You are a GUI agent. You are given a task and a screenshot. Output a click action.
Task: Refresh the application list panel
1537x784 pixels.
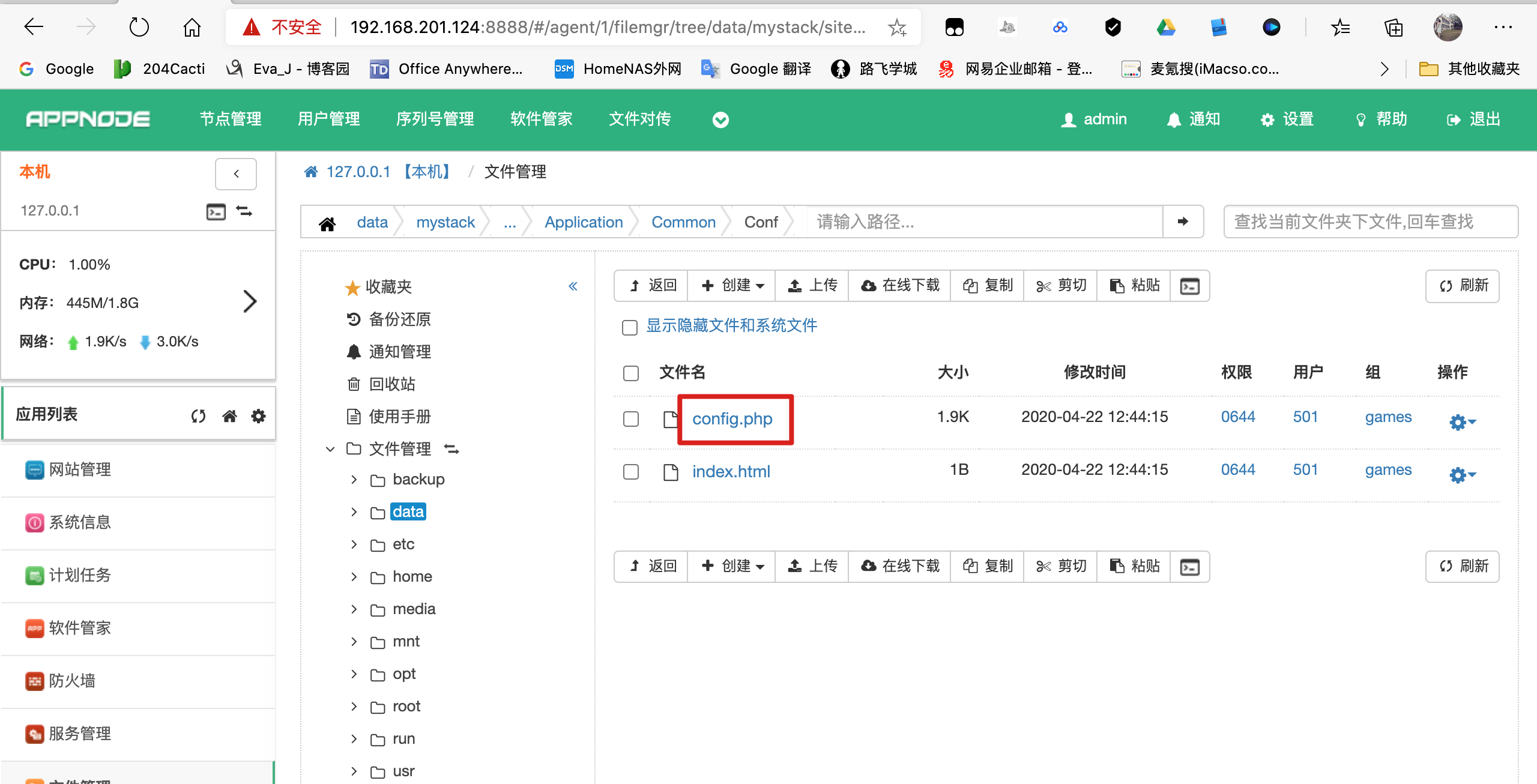pos(198,416)
